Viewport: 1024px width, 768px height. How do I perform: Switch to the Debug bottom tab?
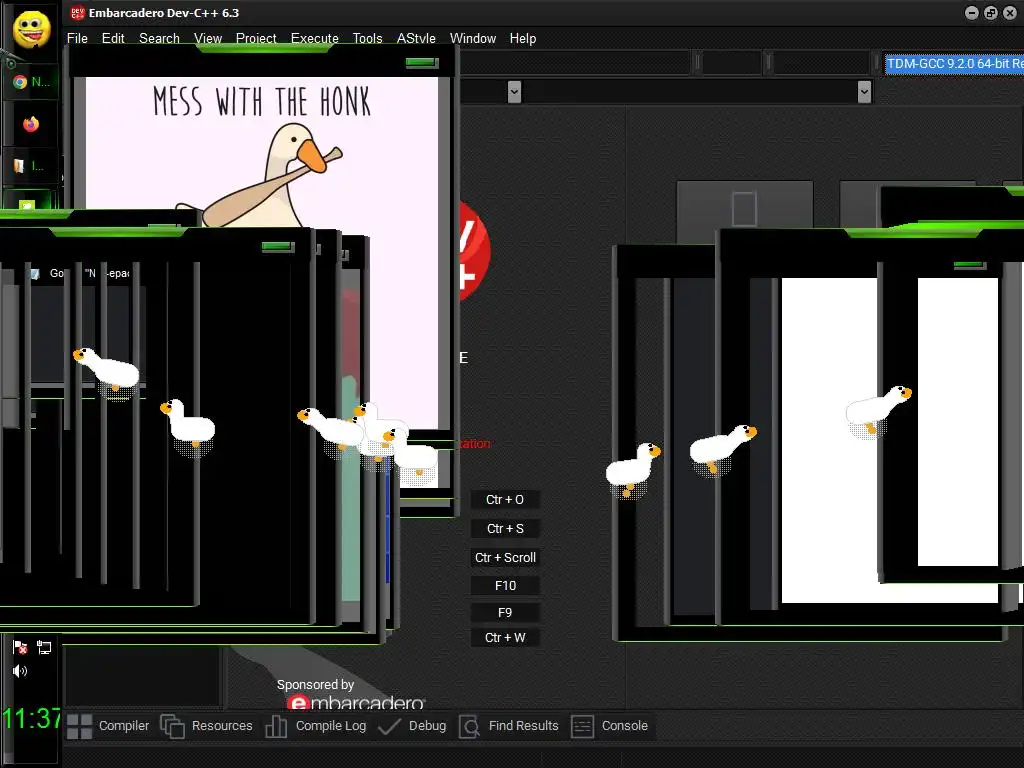[413, 726]
